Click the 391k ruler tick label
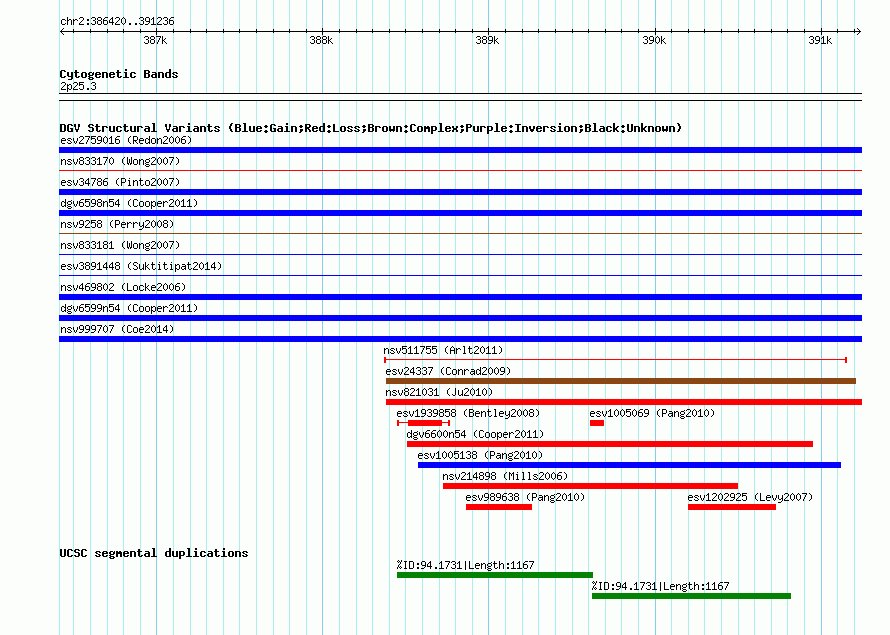Image resolution: width=890 pixels, height=635 pixels. coord(820,40)
